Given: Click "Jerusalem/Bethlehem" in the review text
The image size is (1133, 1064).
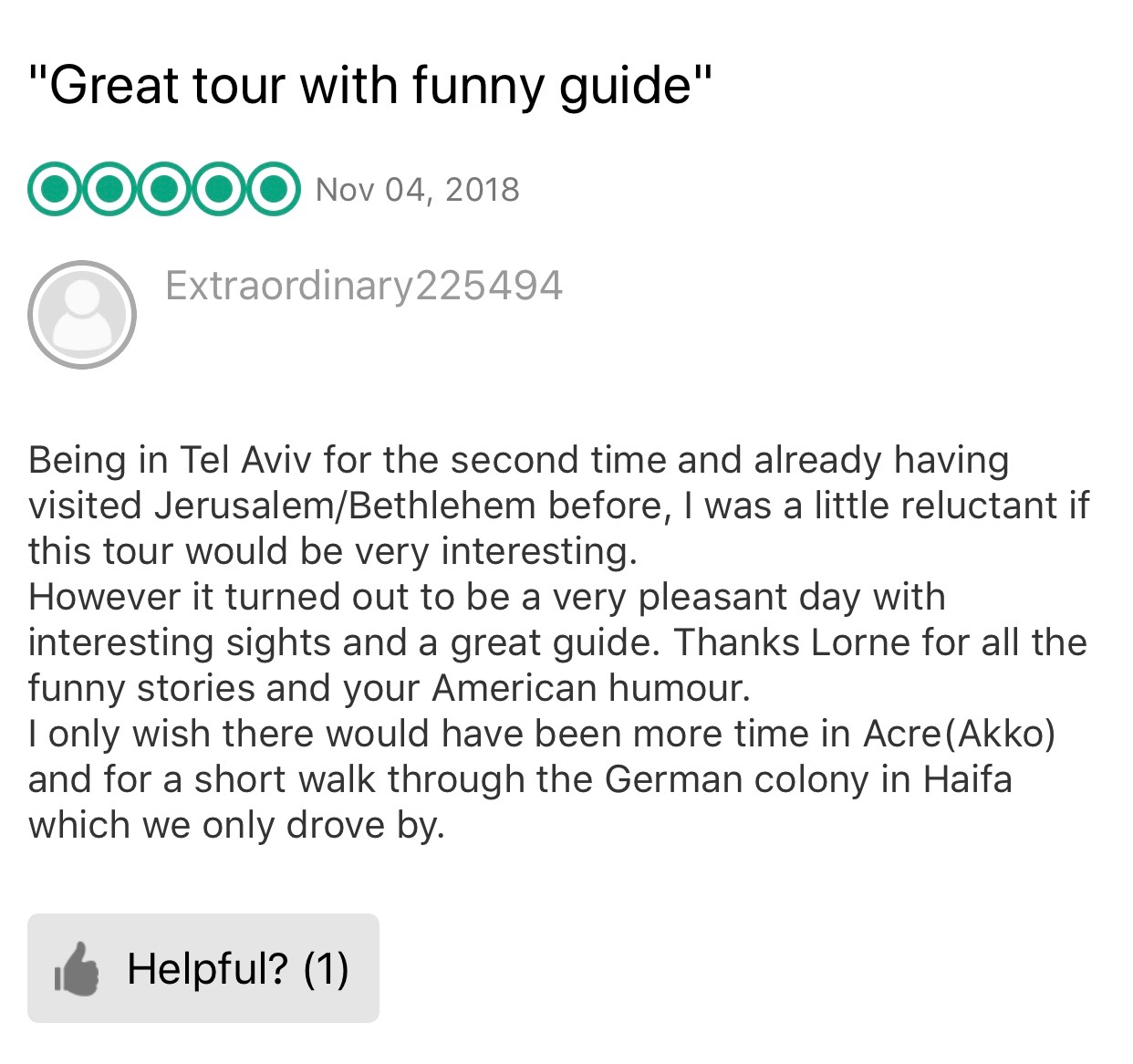Looking at the screenshot, I should pos(345,506).
